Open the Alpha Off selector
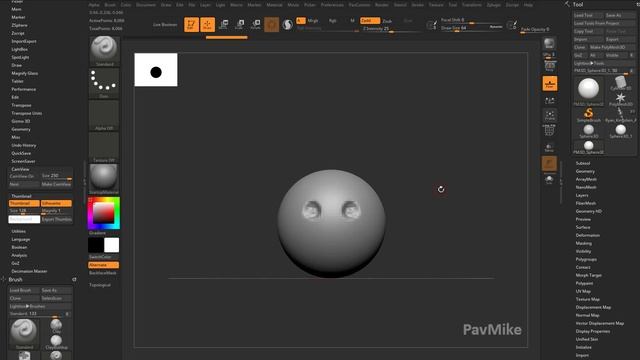This screenshot has height=360, width=640. [x=104, y=116]
